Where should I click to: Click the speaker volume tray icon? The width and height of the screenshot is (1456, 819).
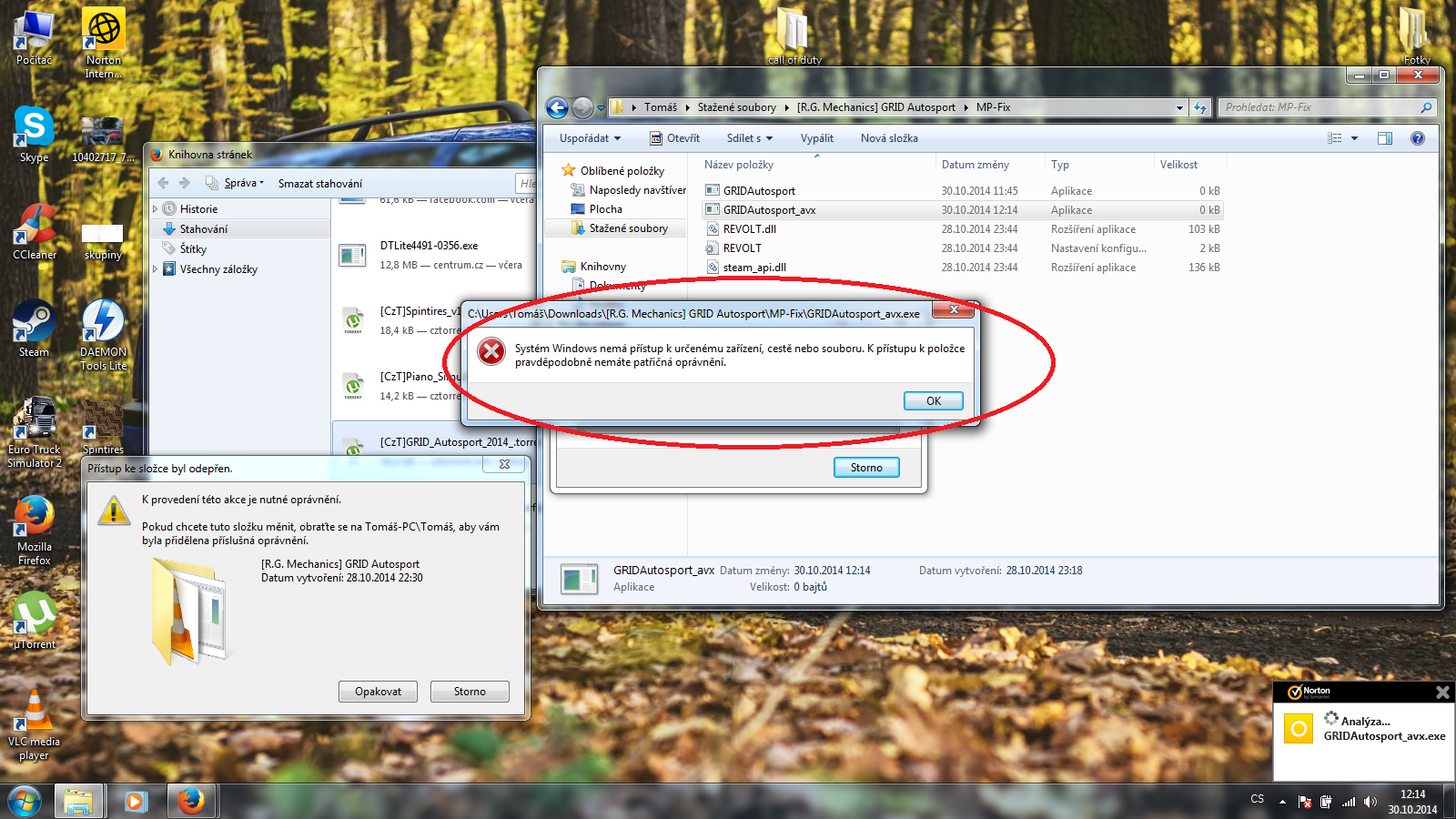click(x=1370, y=802)
